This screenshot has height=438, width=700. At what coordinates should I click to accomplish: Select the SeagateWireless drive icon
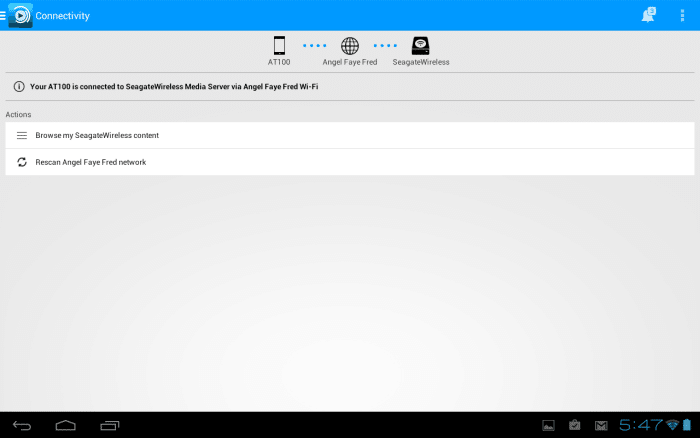421,46
